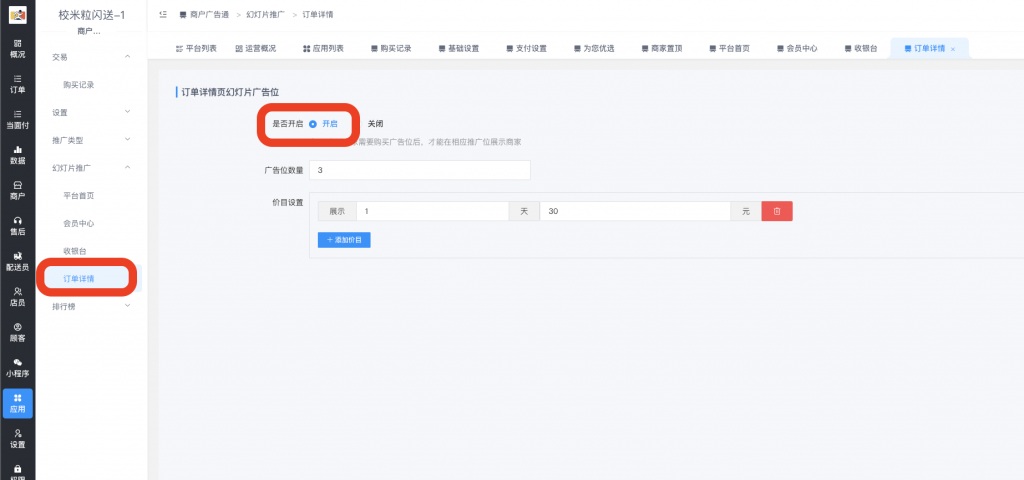Viewport: 1024px width, 480px height.
Task: Open 会员中心 in the sidebar menu
Action: (x=79, y=223)
